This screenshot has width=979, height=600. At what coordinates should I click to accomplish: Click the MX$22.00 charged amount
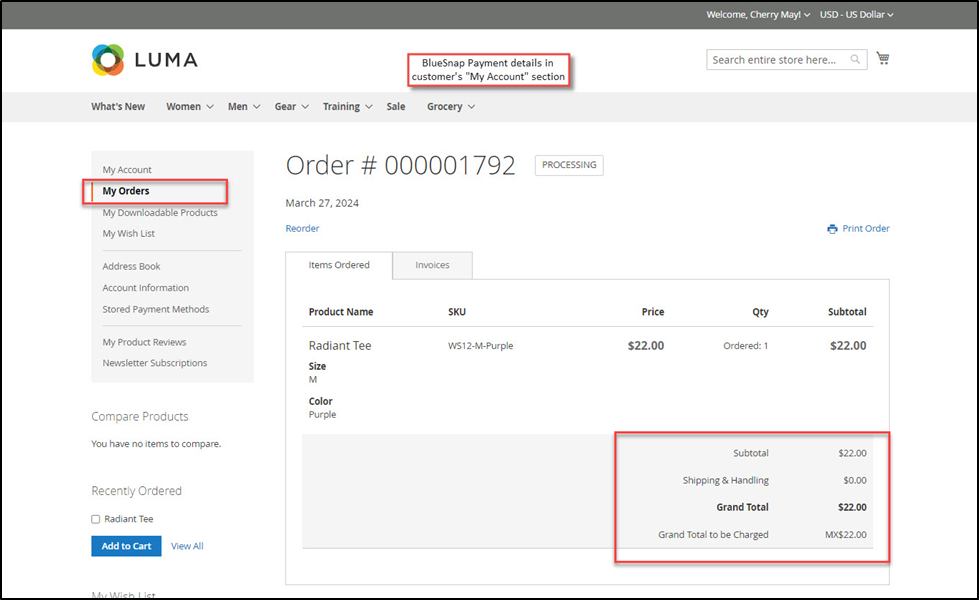[845, 535]
